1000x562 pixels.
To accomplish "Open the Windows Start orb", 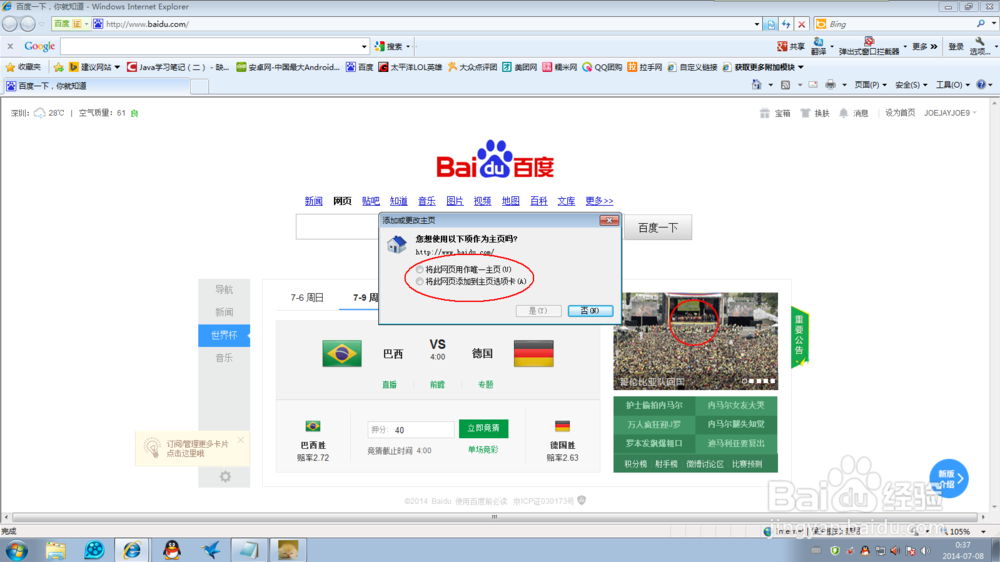I will (x=17, y=550).
